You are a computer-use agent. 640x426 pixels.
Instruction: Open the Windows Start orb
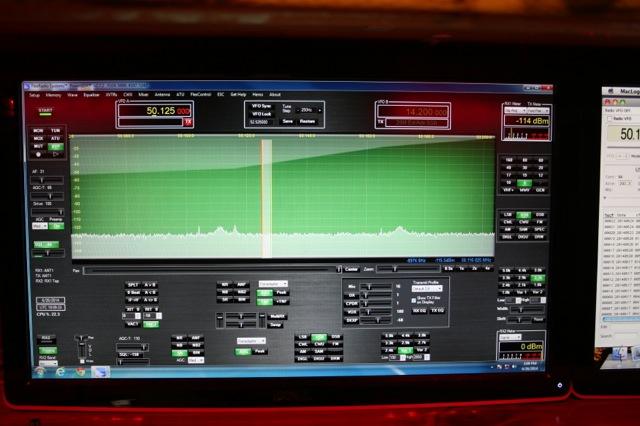pyautogui.click(x=40, y=371)
